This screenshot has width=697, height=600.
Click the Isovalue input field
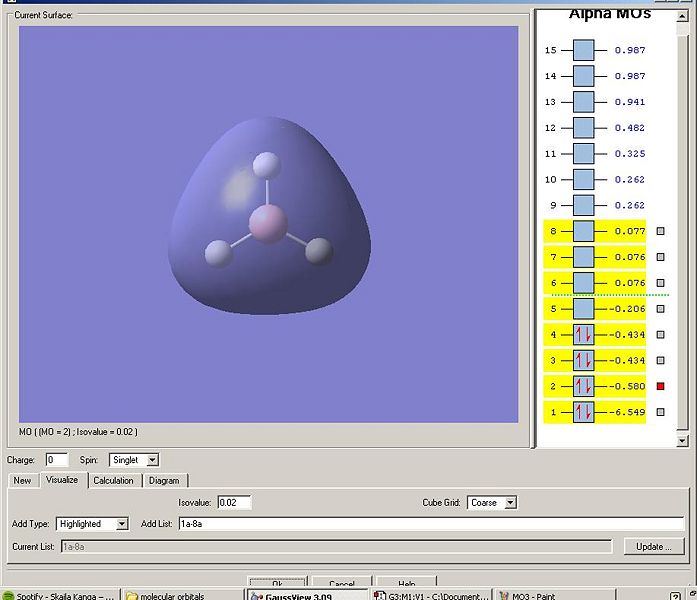(x=234, y=503)
